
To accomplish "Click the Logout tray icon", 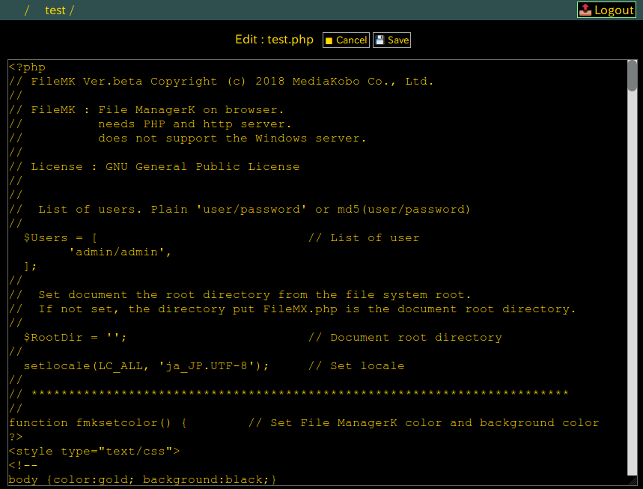I will (x=586, y=10).
